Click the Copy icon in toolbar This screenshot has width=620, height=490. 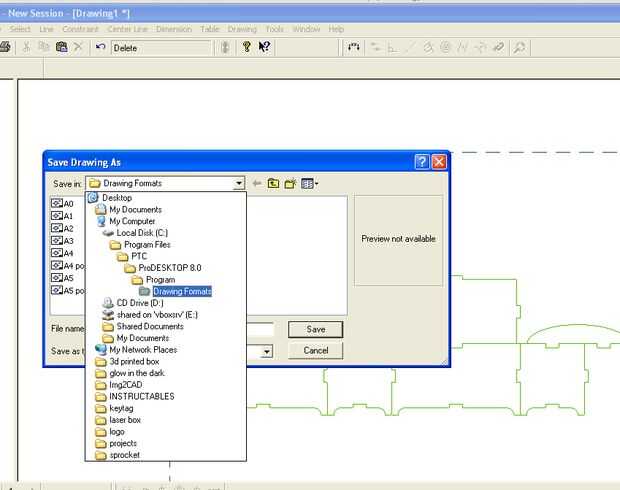click(x=43, y=47)
